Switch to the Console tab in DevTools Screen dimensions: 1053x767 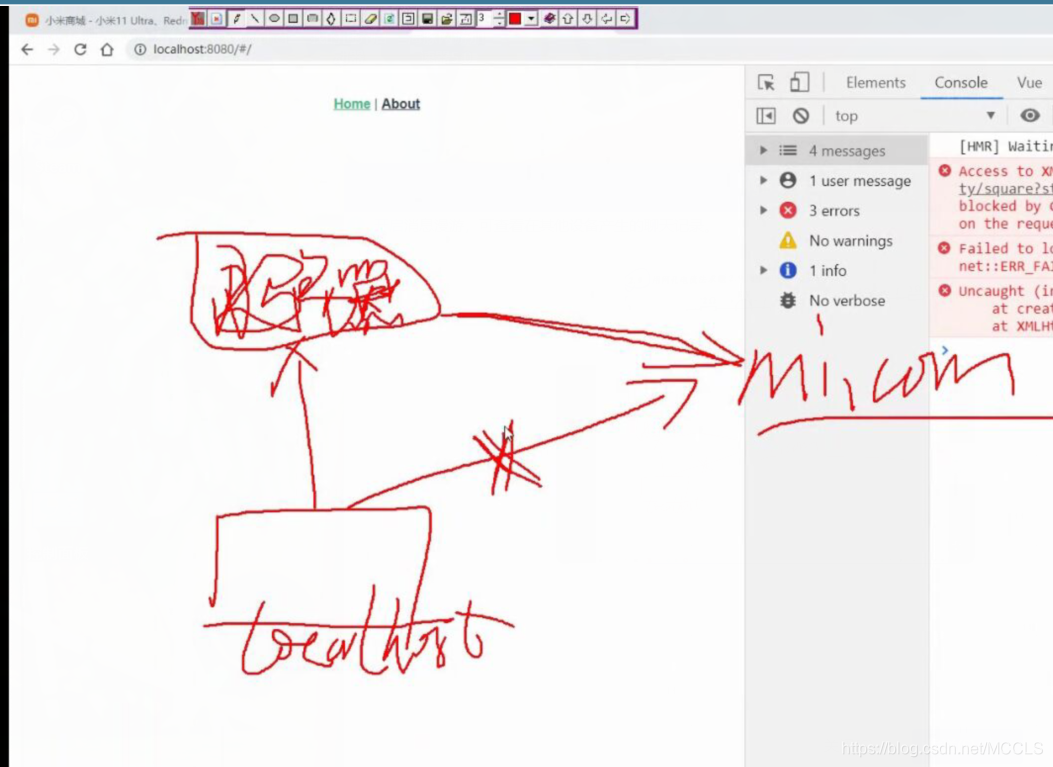pyautogui.click(x=961, y=83)
